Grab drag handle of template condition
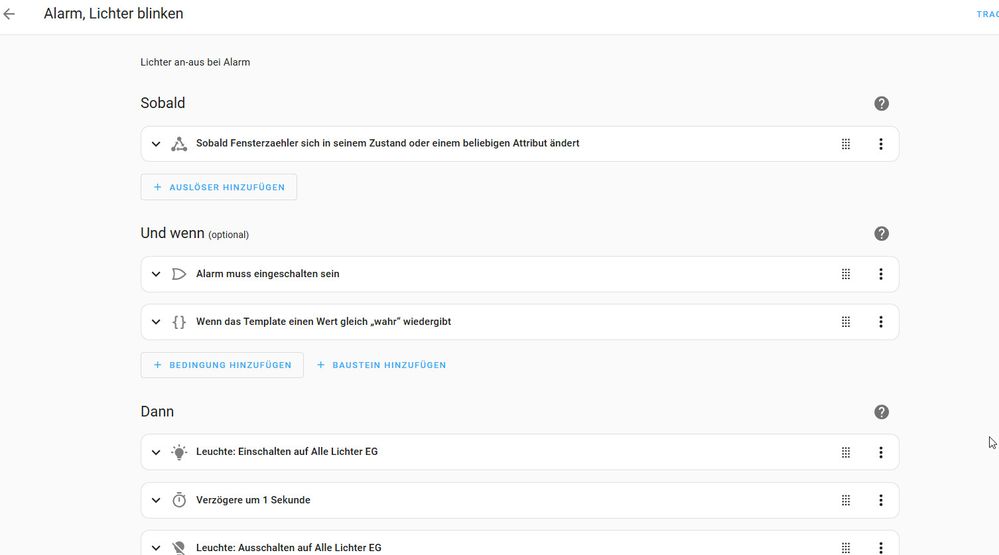 tap(846, 322)
